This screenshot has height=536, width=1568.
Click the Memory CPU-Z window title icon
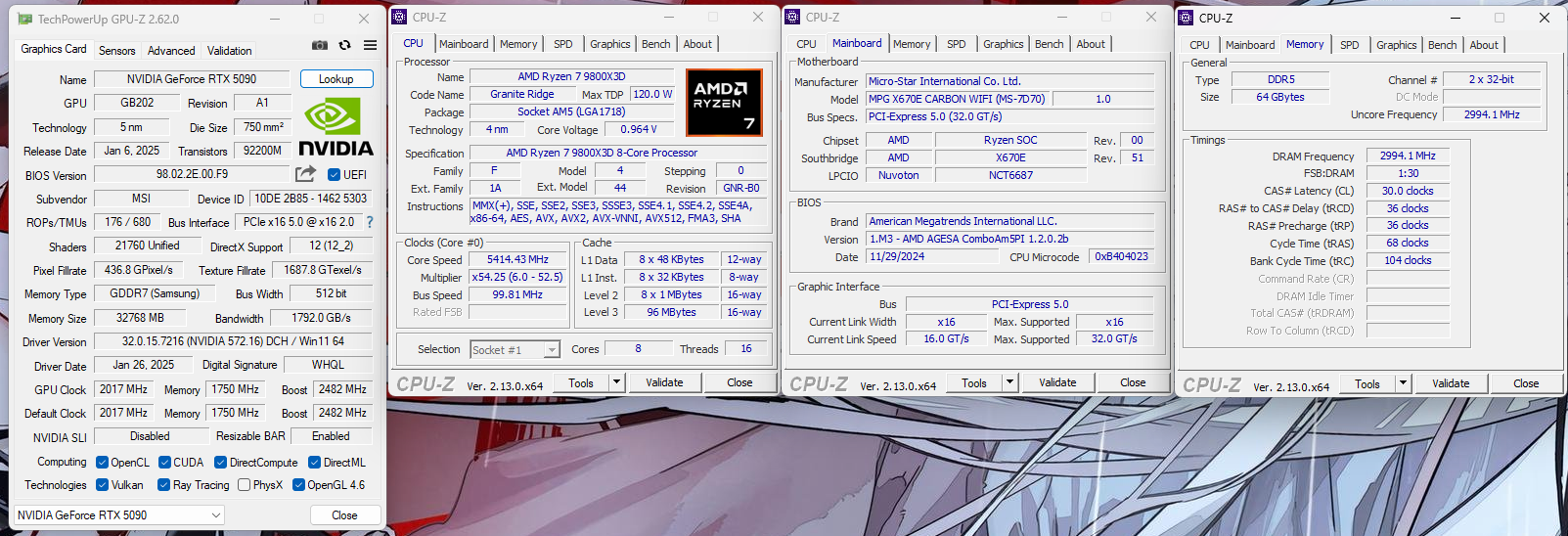click(1186, 18)
